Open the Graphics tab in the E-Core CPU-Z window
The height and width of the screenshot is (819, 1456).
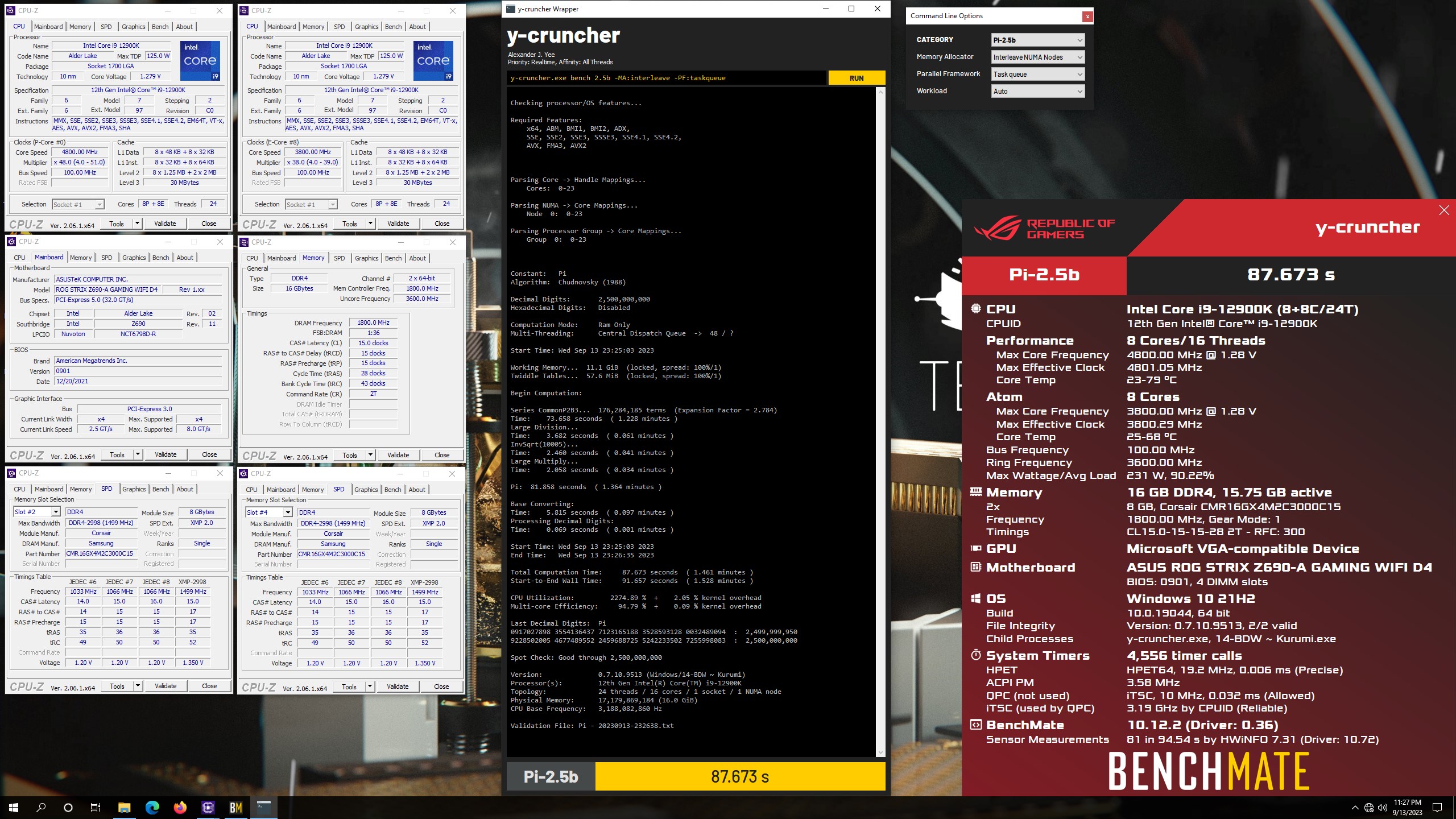tap(367, 27)
